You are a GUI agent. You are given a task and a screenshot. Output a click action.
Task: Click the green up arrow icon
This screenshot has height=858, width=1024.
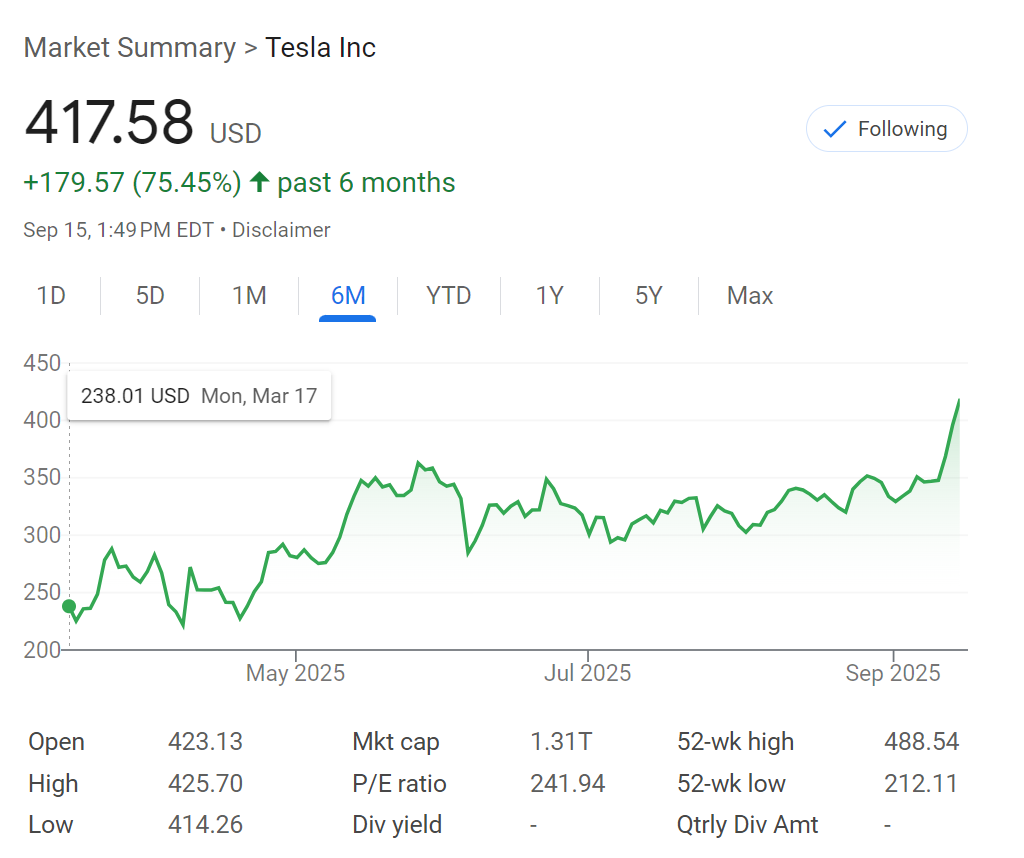point(259,182)
